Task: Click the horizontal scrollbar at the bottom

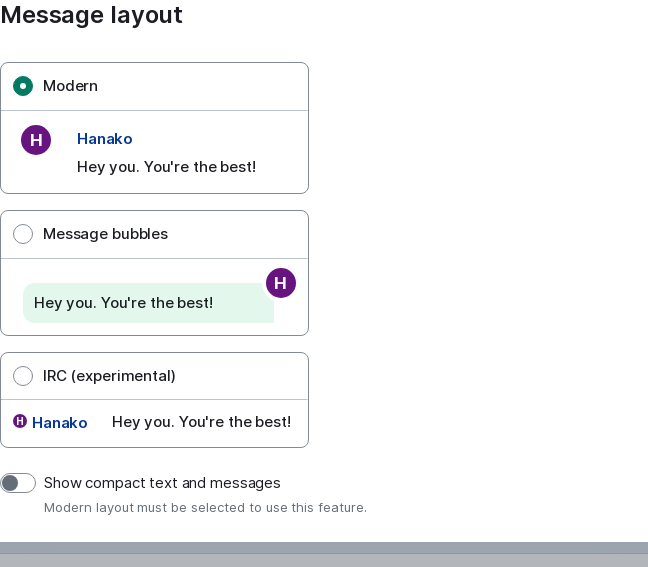Action: 324,548
